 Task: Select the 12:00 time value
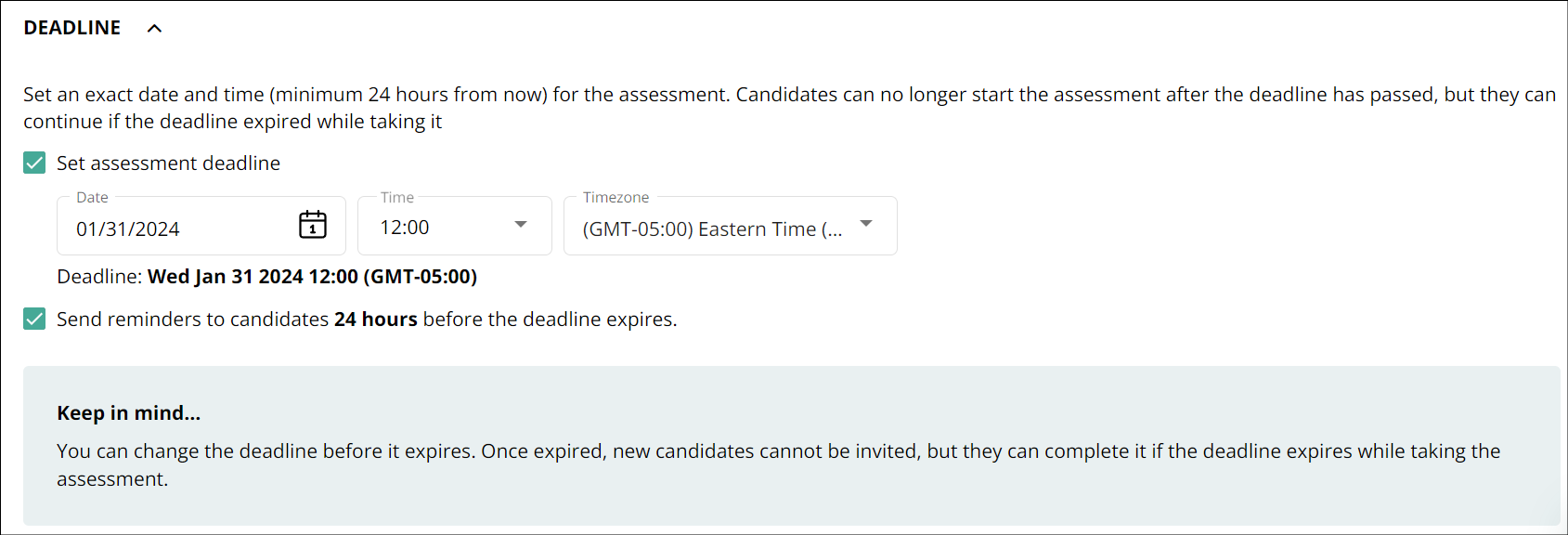pyautogui.click(x=405, y=228)
